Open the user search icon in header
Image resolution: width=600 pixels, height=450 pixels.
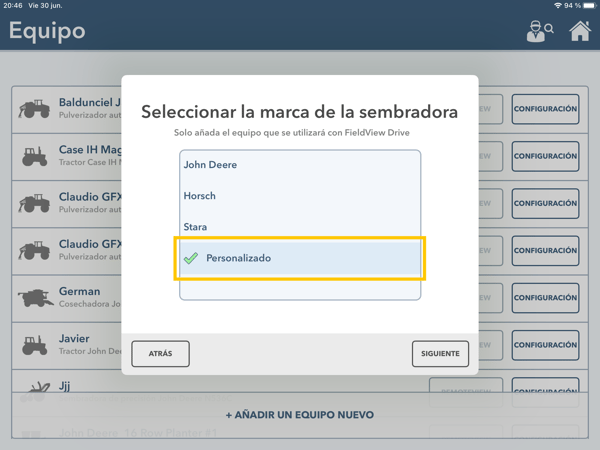540,31
